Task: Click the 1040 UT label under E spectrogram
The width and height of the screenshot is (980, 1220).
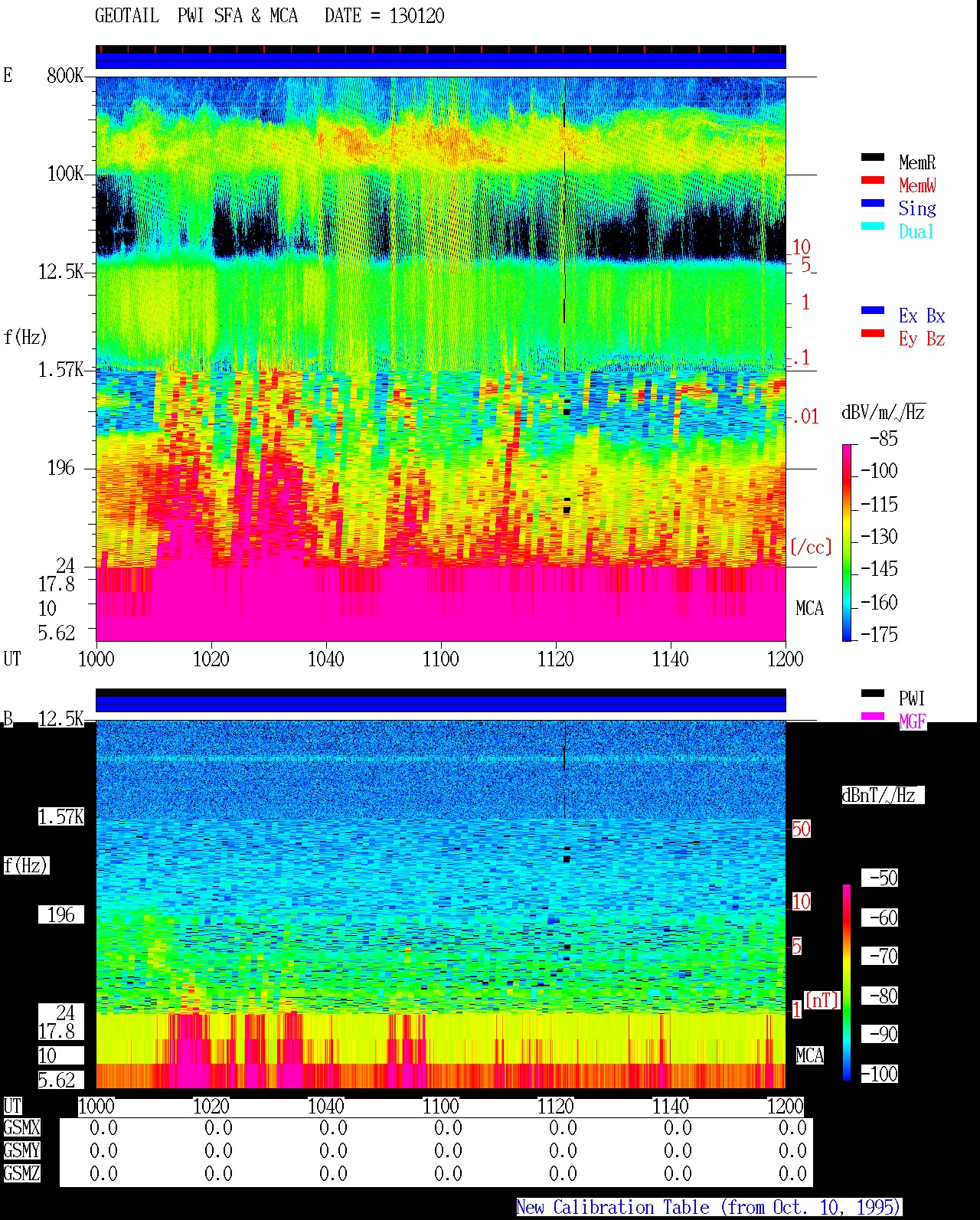Action: (x=326, y=659)
